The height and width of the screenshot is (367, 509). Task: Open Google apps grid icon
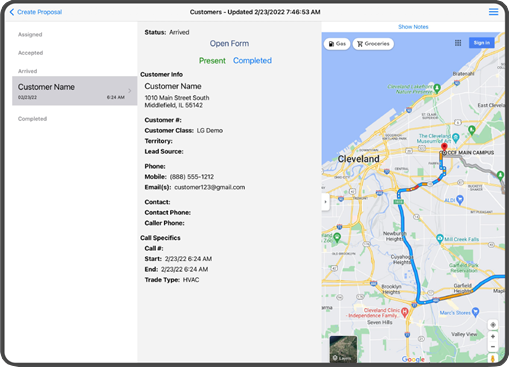click(458, 43)
